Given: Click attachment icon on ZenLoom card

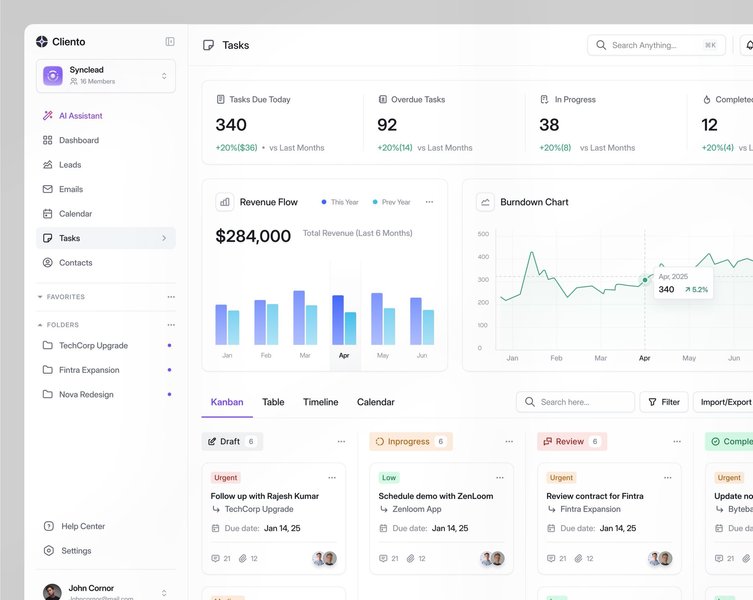Looking at the screenshot, I should pos(411,558).
